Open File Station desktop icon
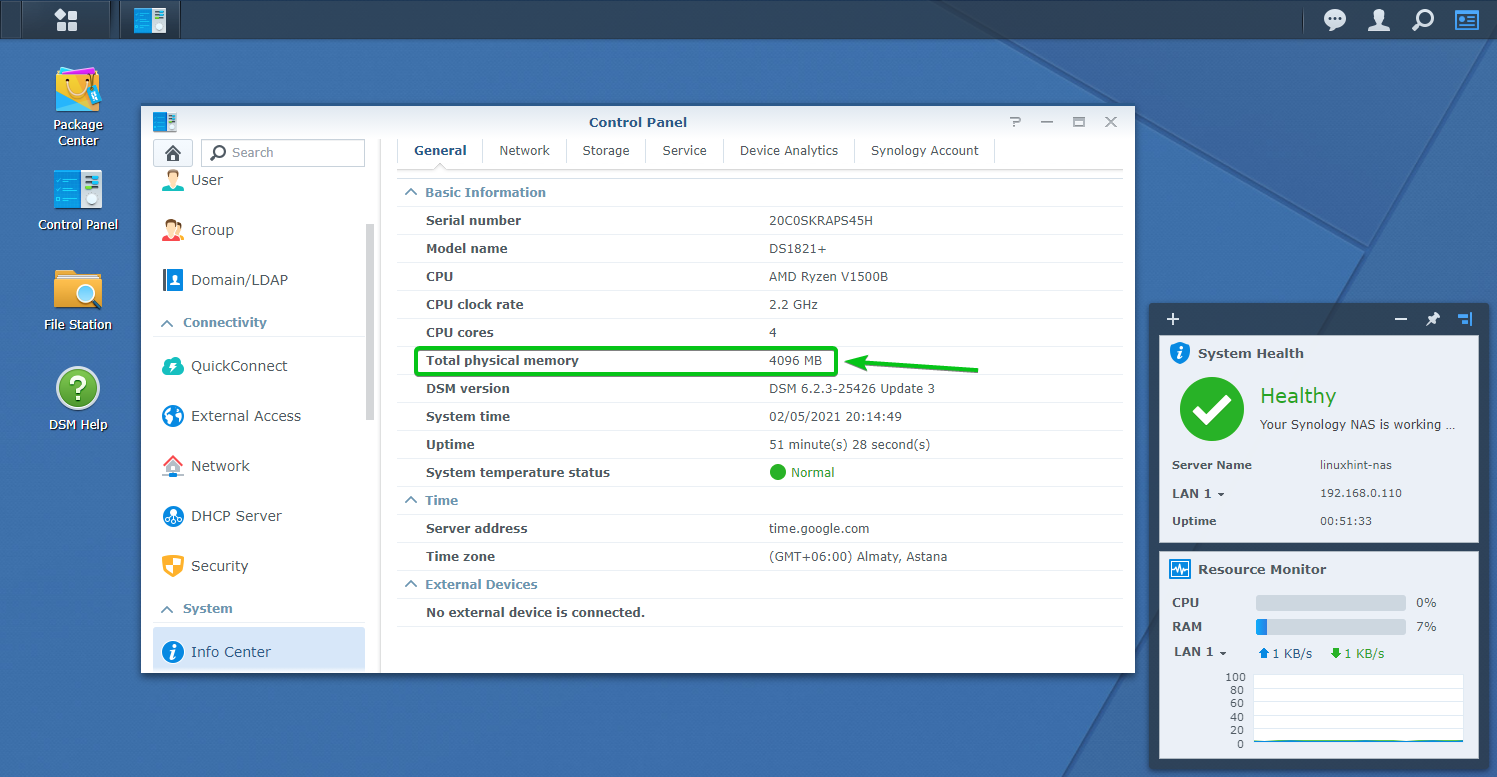 point(78,300)
